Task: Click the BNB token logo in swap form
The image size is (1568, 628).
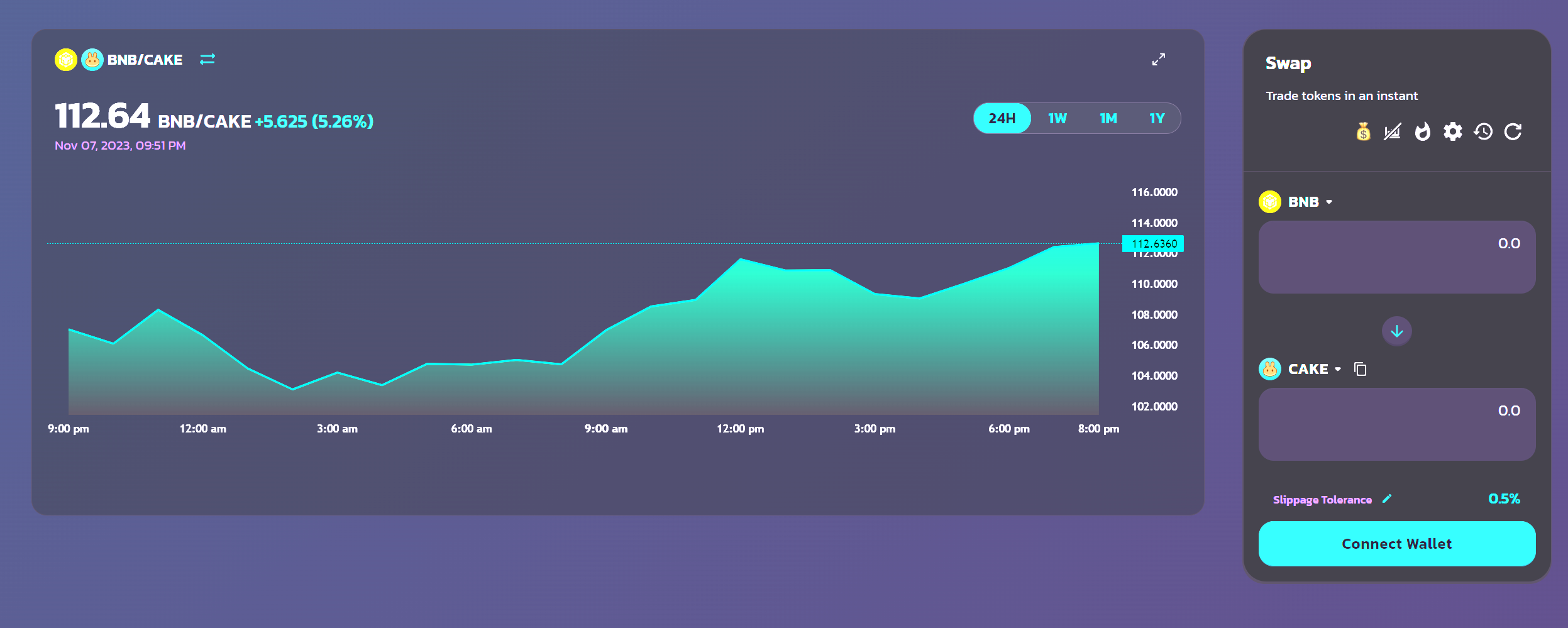Action: tap(1270, 202)
